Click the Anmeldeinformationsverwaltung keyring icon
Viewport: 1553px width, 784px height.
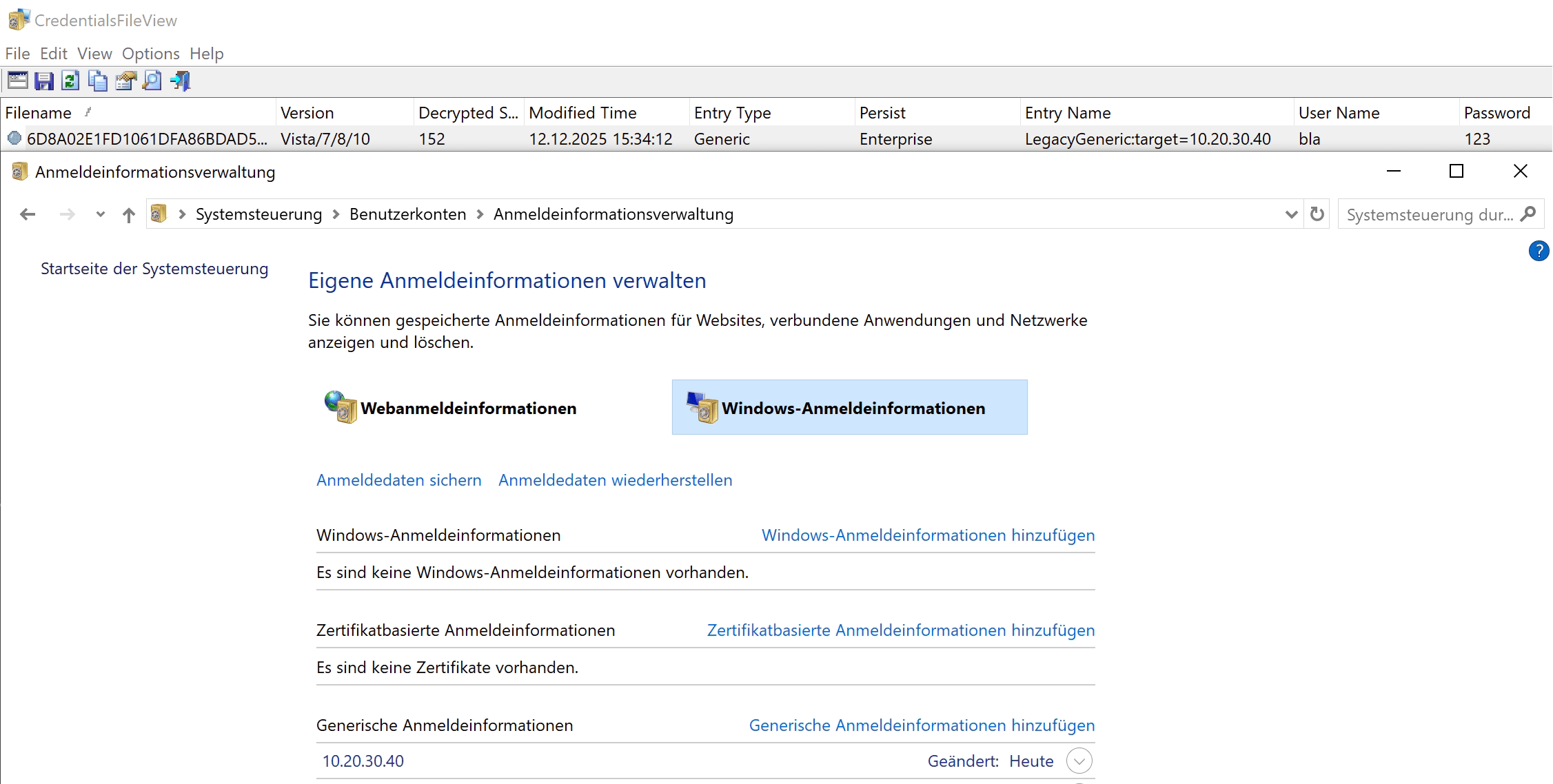20,171
